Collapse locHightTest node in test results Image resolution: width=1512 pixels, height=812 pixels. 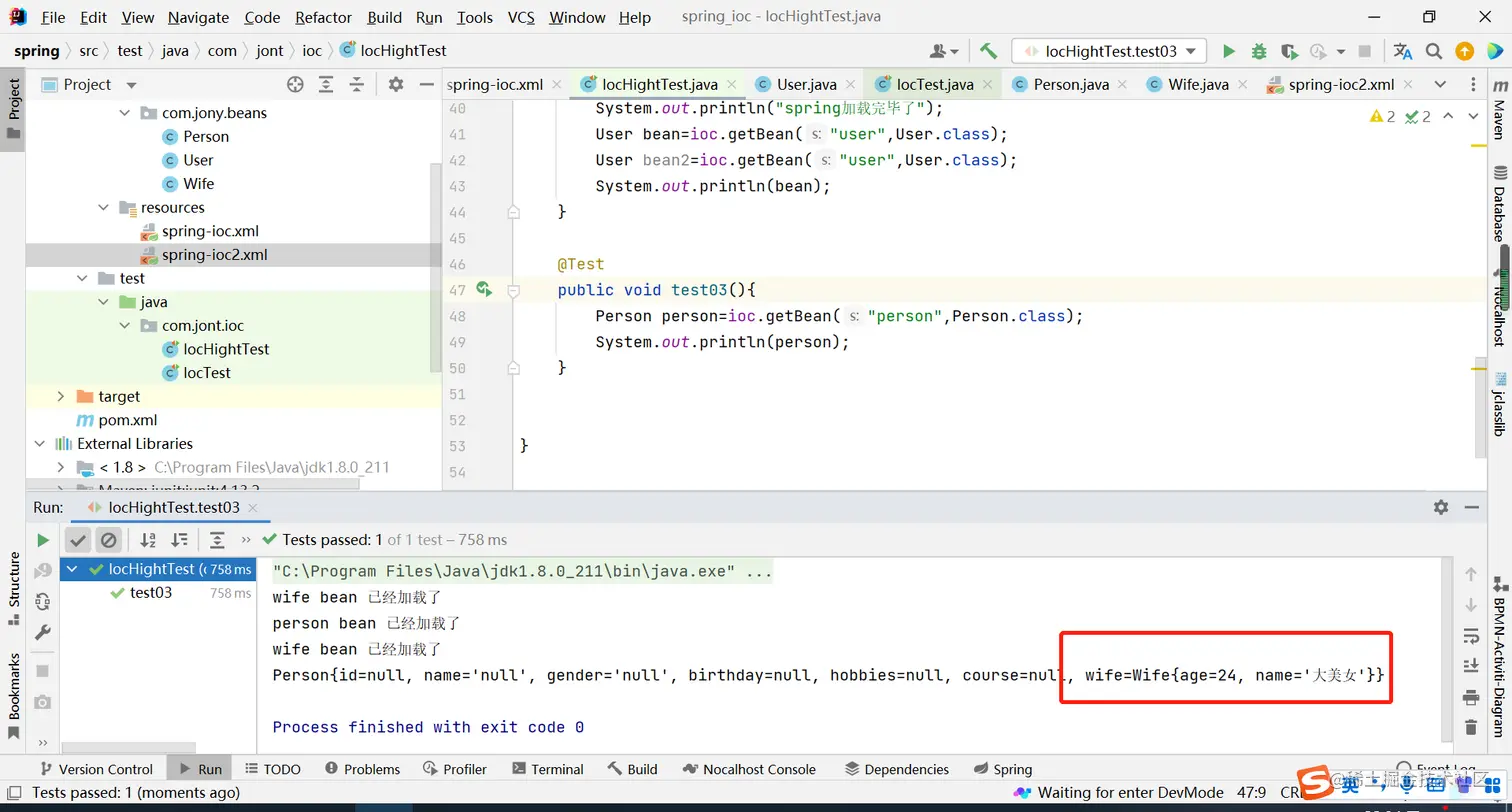tap(72, 569)
